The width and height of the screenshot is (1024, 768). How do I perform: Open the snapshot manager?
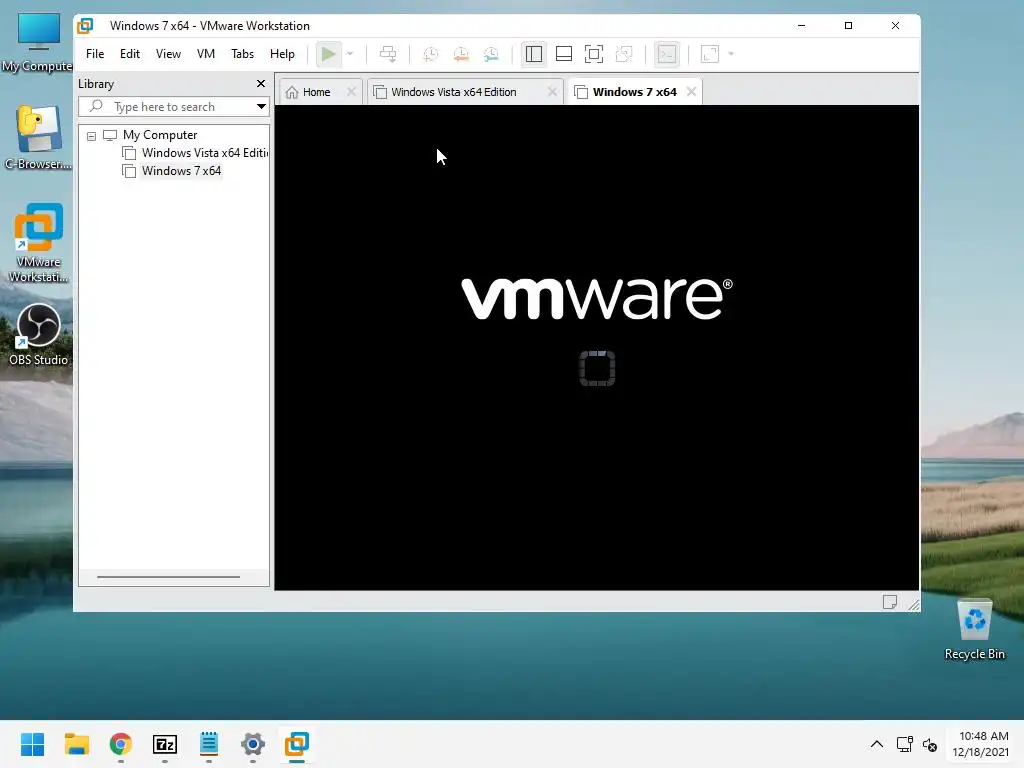[x=491, y=54]
